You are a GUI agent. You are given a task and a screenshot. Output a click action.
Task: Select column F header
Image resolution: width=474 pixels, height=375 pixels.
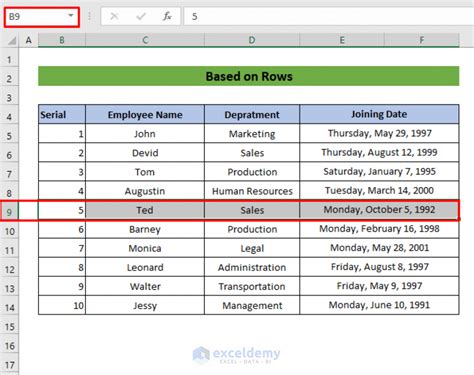[x=422, y=40]
